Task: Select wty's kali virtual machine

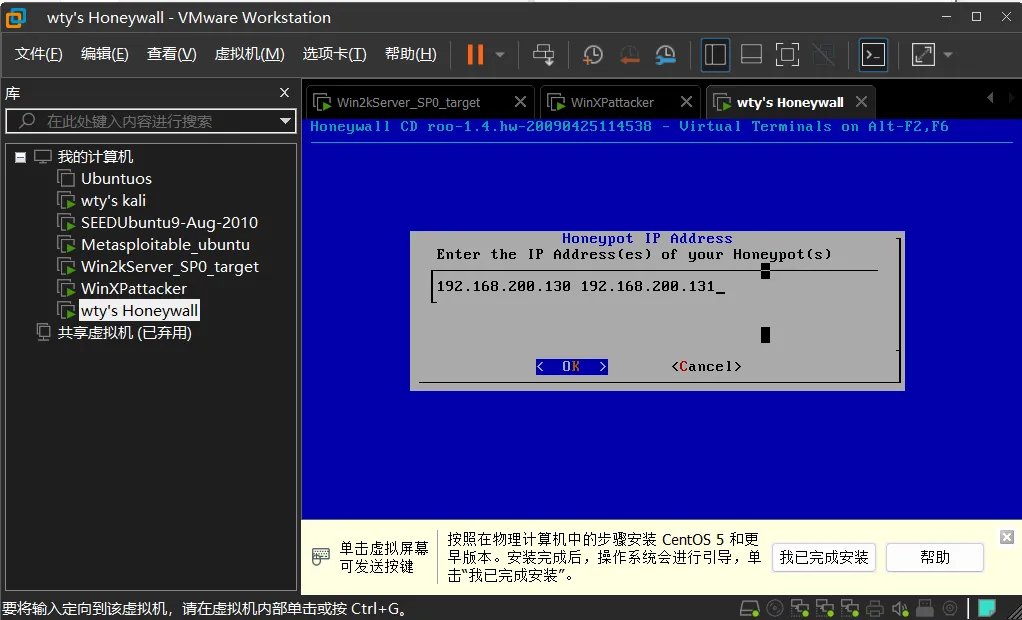Action: click(113, 201)
